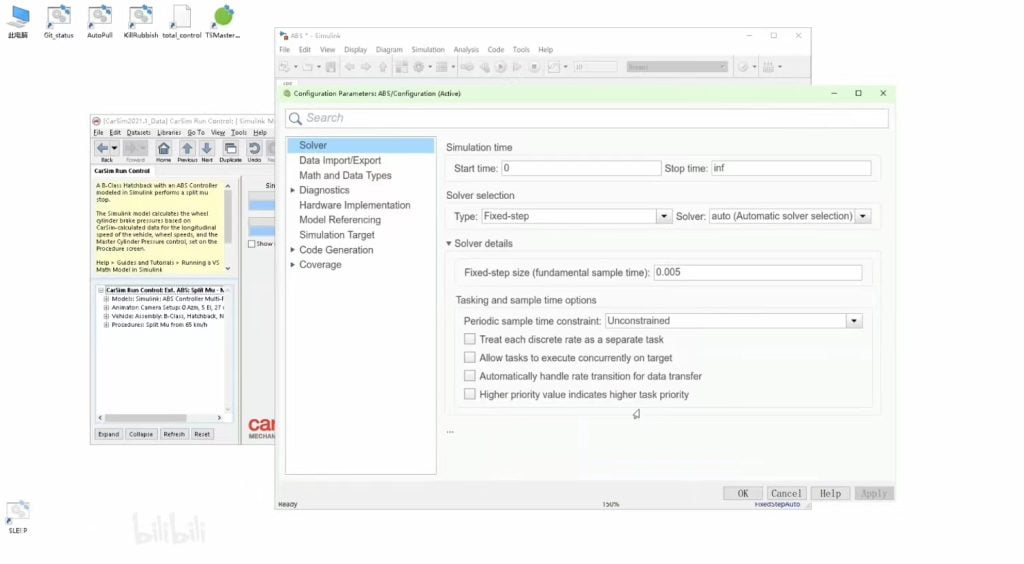Open the KillRubbish desktop icon

pyautogui.click(x=141, y=17)
